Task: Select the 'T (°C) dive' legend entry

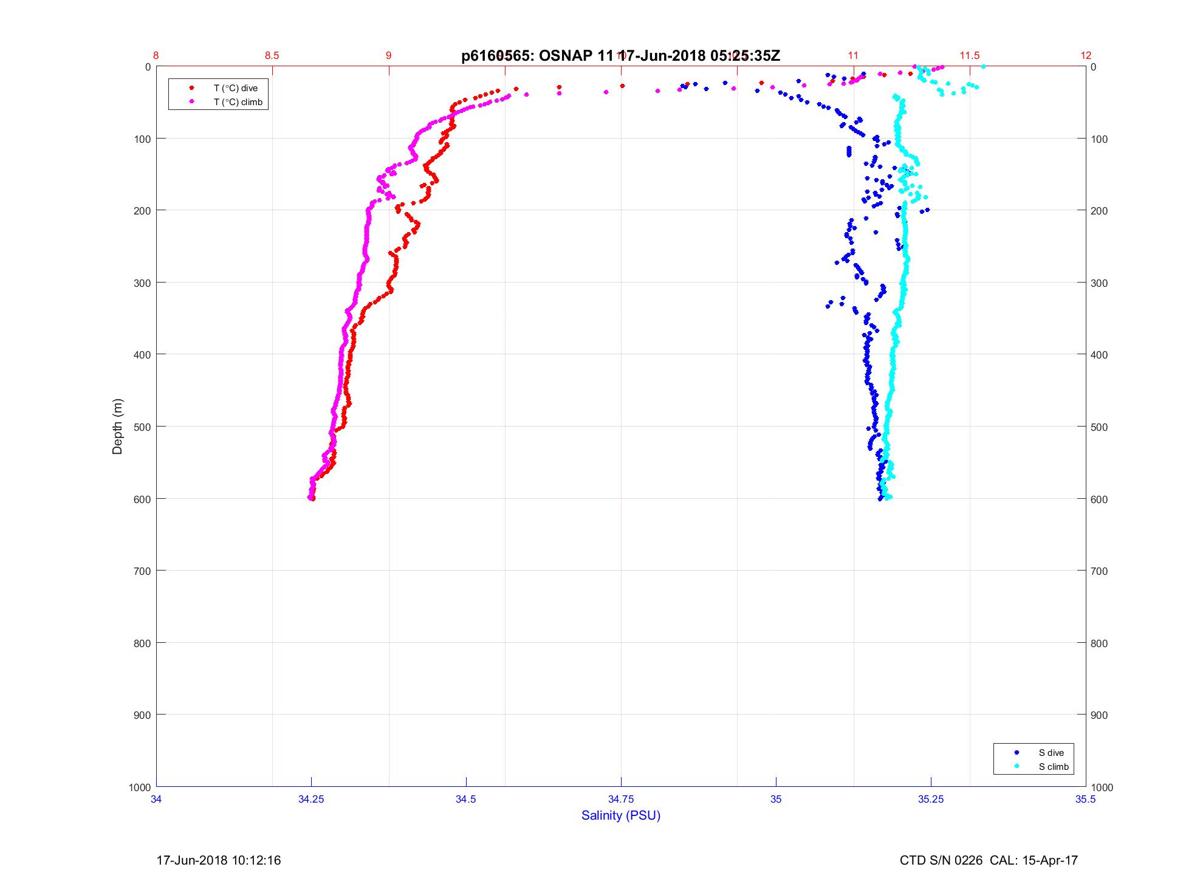Action: click(x=235, y=88)
